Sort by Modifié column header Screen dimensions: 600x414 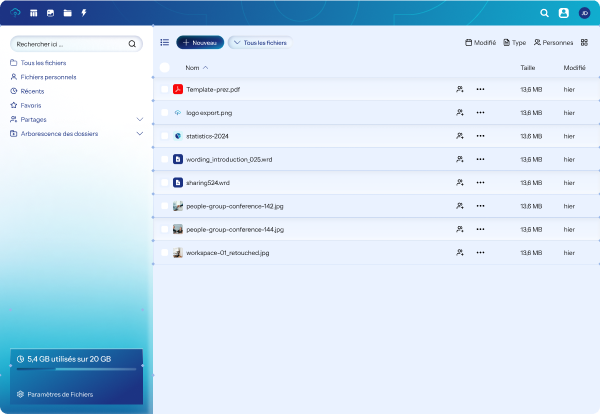pos(574,68)
